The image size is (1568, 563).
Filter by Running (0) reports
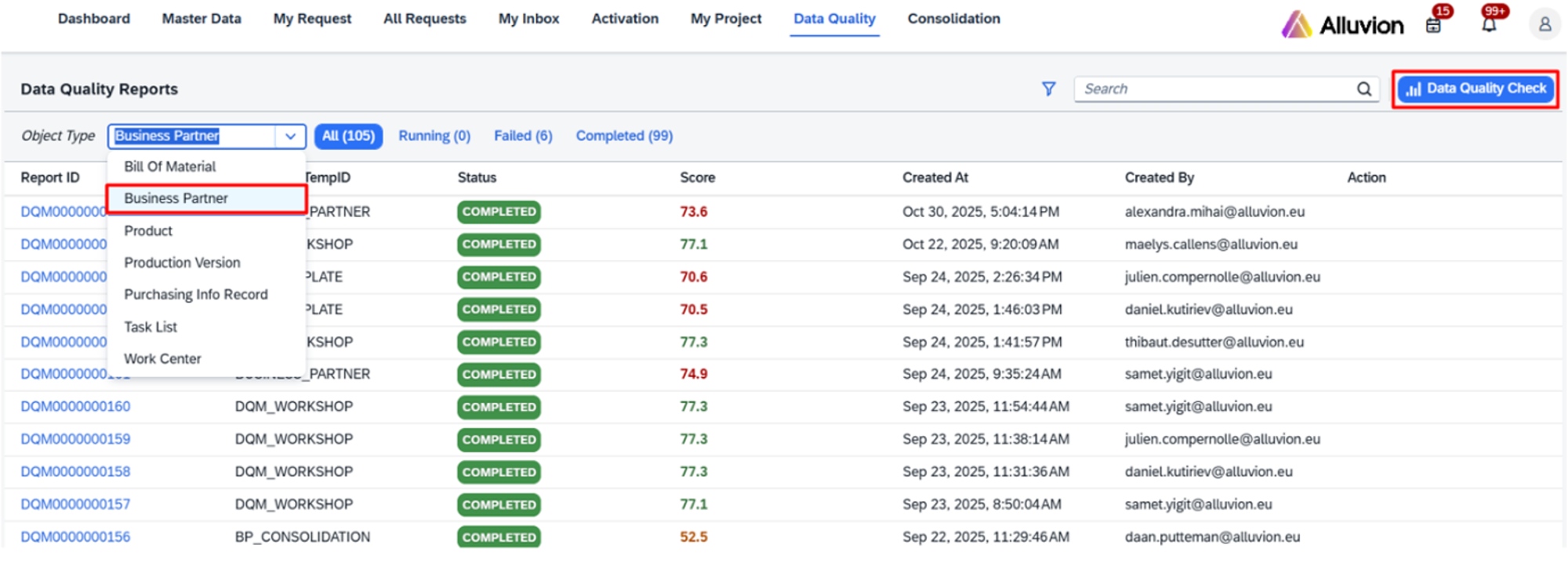point(434,136)
